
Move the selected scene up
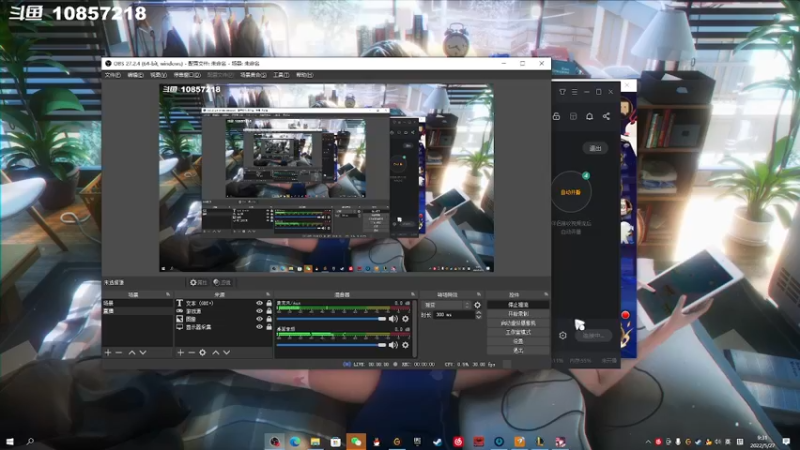click(132, 353)
